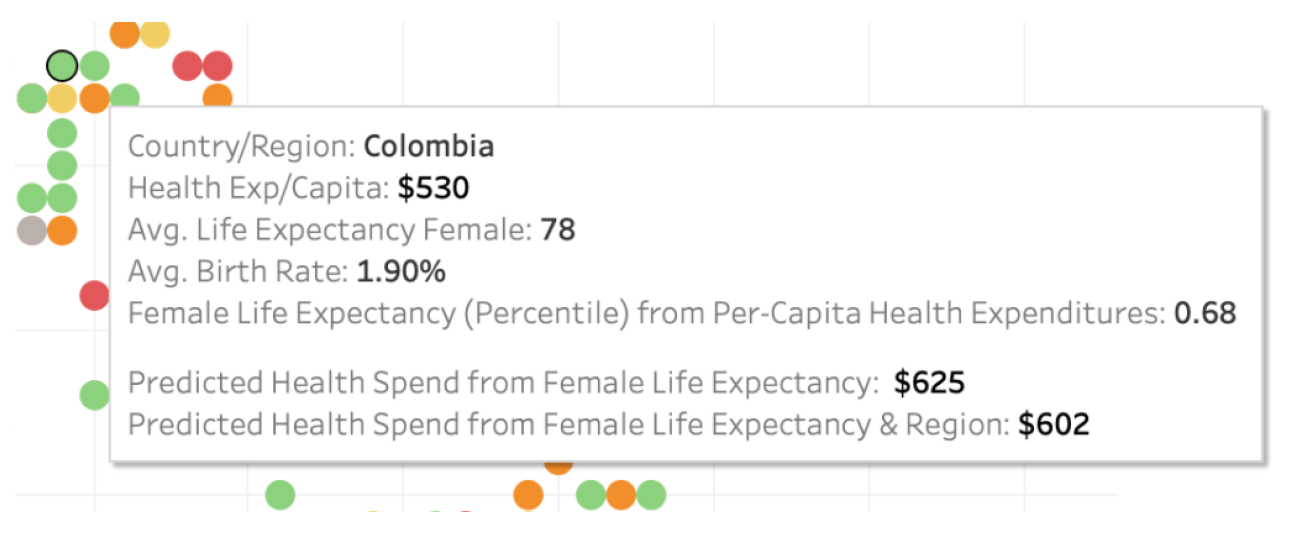Select the 1.90% Avg. Birth Rate value
Image resolution: width=1290 pixels, height=534 pixels.
pyautogui.click(x=401, y=271)
